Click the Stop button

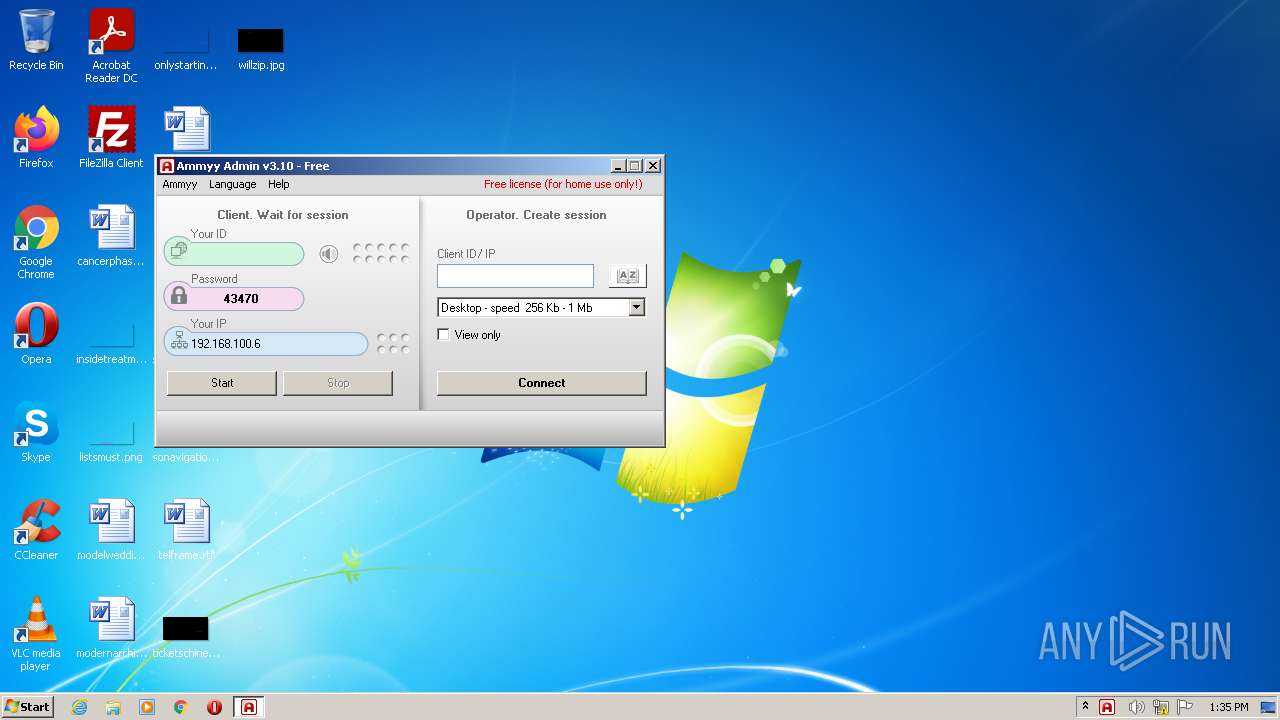click(x=338, y=383)
